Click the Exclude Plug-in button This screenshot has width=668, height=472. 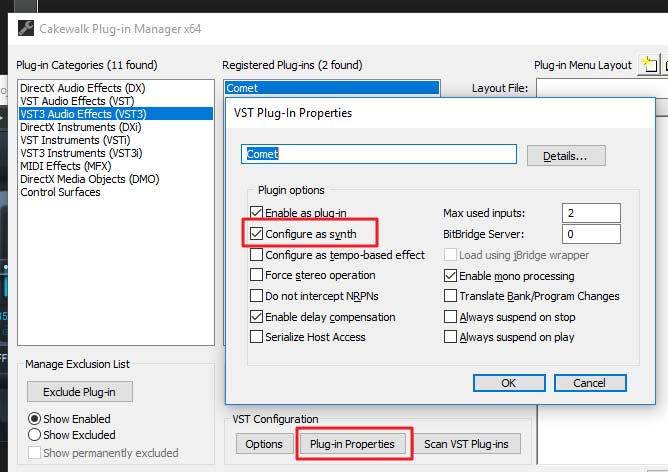click(79, 391)
